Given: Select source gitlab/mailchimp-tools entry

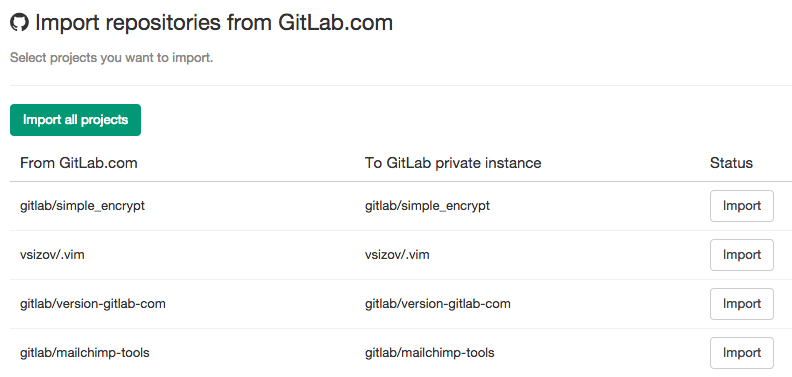Looking at the screenshot, I should tap(85, 353).
